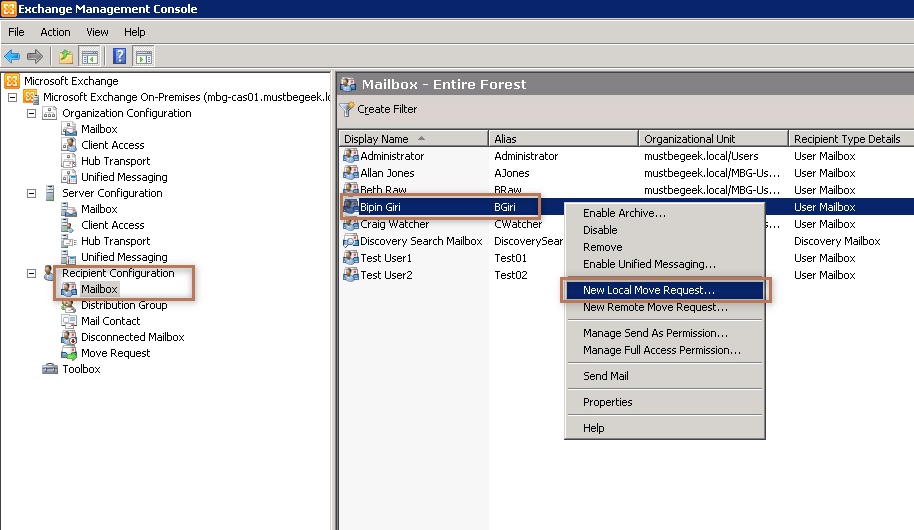Select Enable Archive in context menu
The height and width of the screenshot is (530, 914).
[665, 213]
